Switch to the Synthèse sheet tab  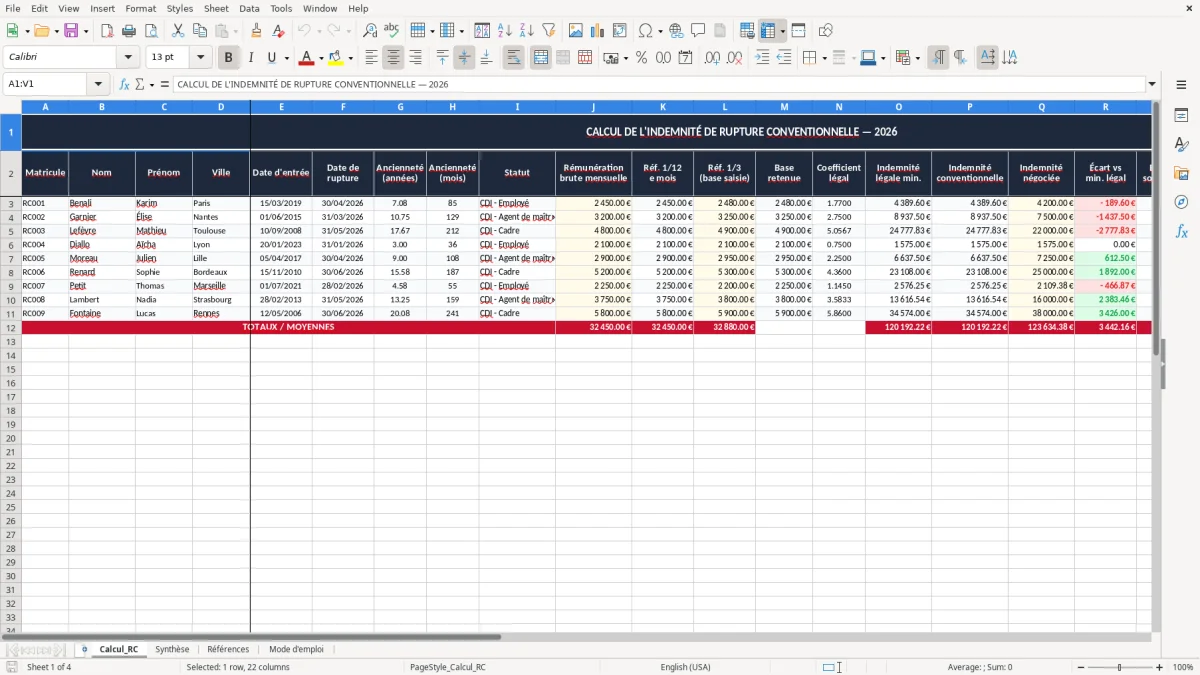coord(172,649)
